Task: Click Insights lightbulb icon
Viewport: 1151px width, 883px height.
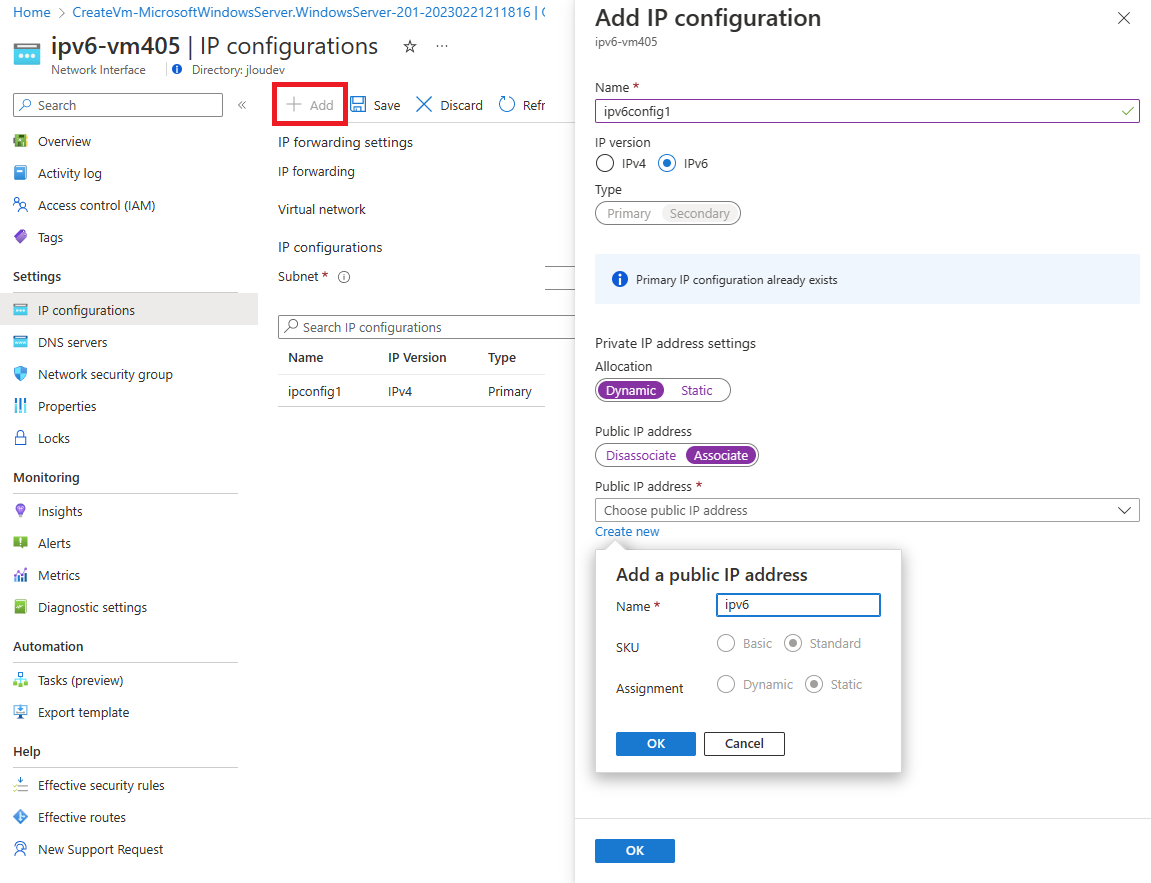Action: [x=21, y=511]
